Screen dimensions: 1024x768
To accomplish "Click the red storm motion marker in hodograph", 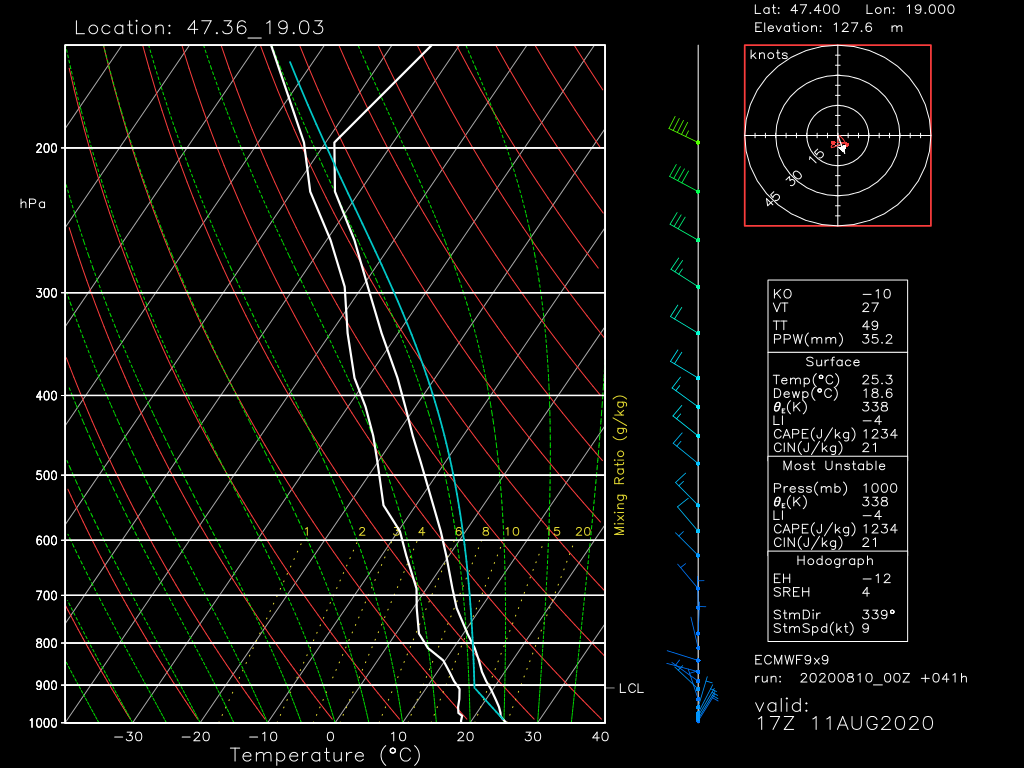I will point(840,146).
